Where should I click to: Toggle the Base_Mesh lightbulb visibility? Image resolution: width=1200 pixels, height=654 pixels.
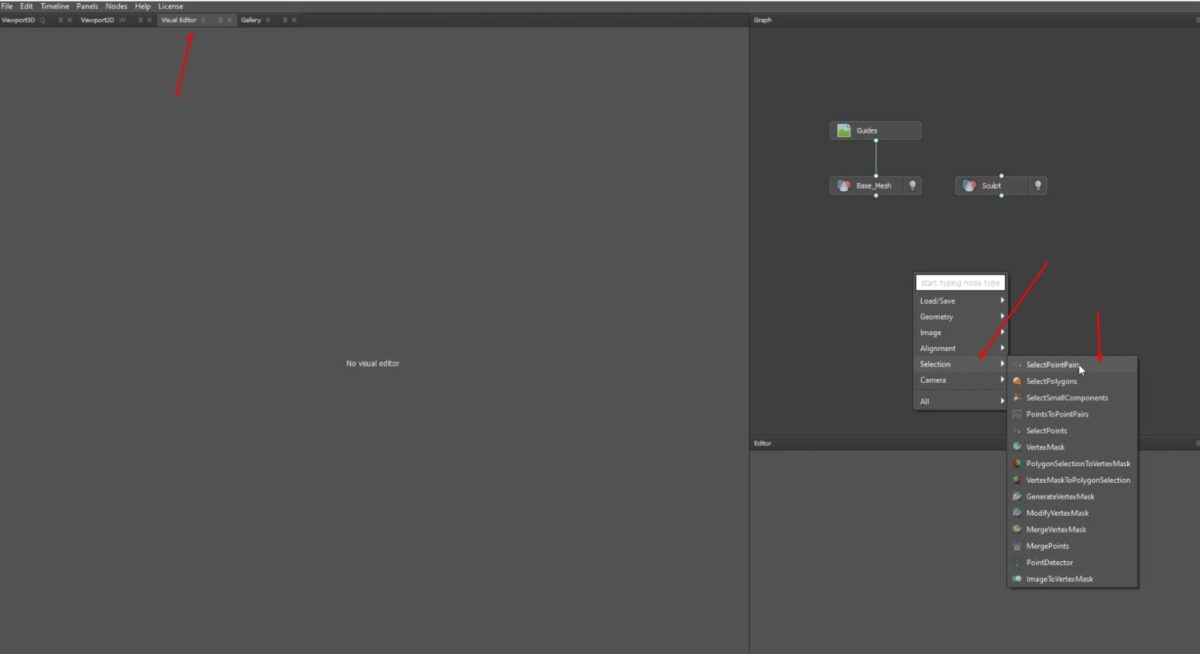coord(912,185)
